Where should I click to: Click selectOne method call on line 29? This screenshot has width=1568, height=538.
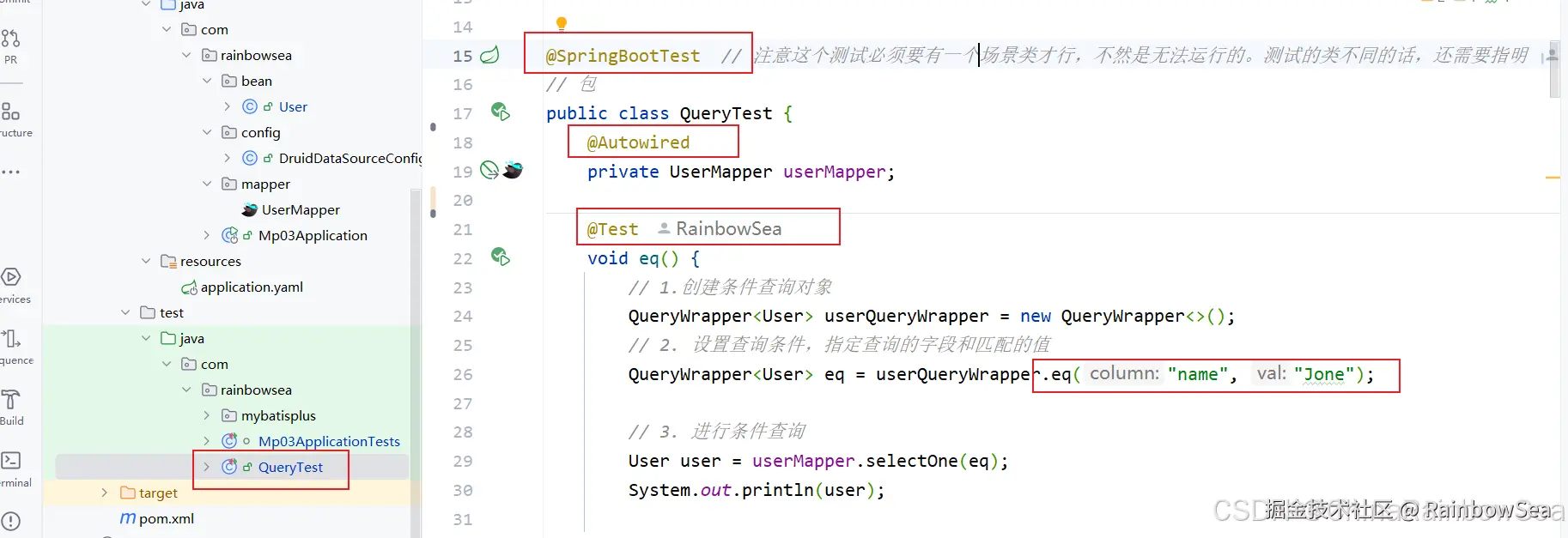pyautogui.click(x=912, y=461)
